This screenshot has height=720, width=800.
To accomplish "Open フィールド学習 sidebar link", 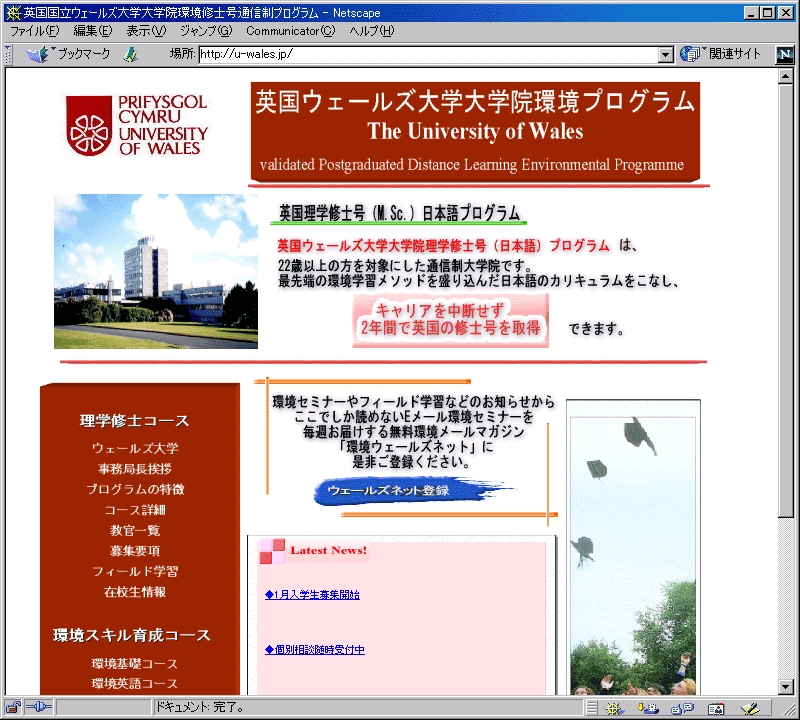I will (135, 572).
